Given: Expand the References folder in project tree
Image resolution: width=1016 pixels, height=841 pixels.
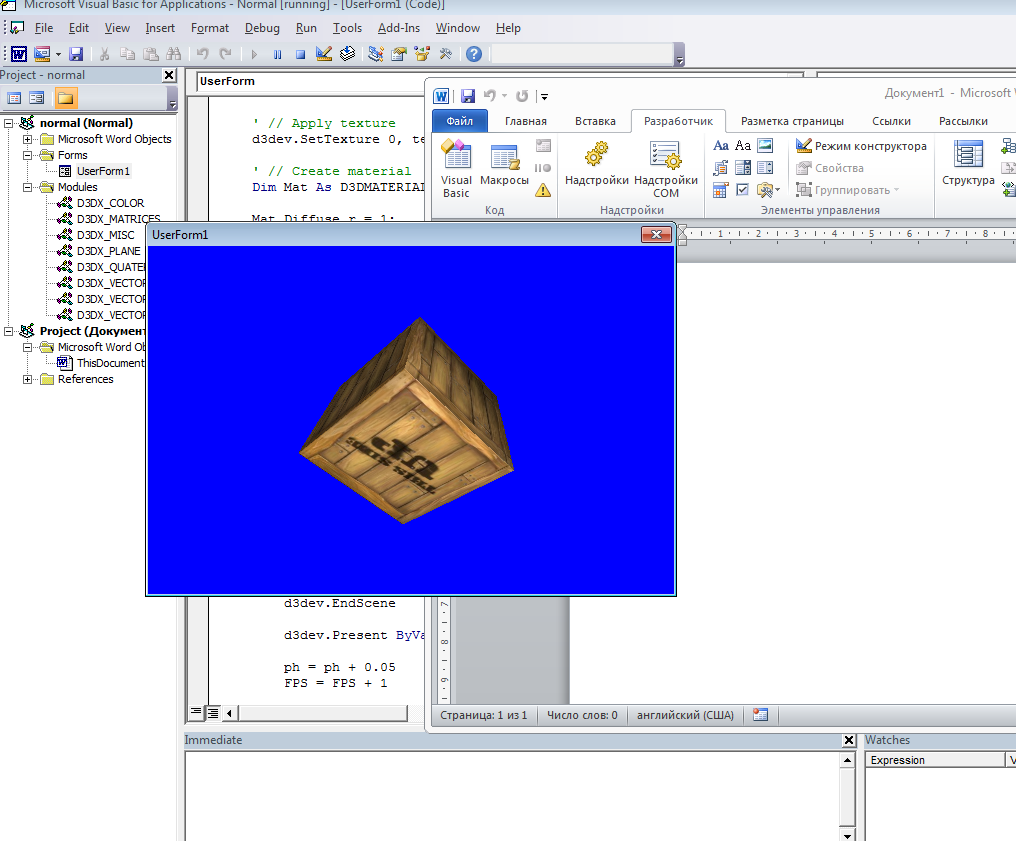Looking at the screenshot, I should pos(28,379).
